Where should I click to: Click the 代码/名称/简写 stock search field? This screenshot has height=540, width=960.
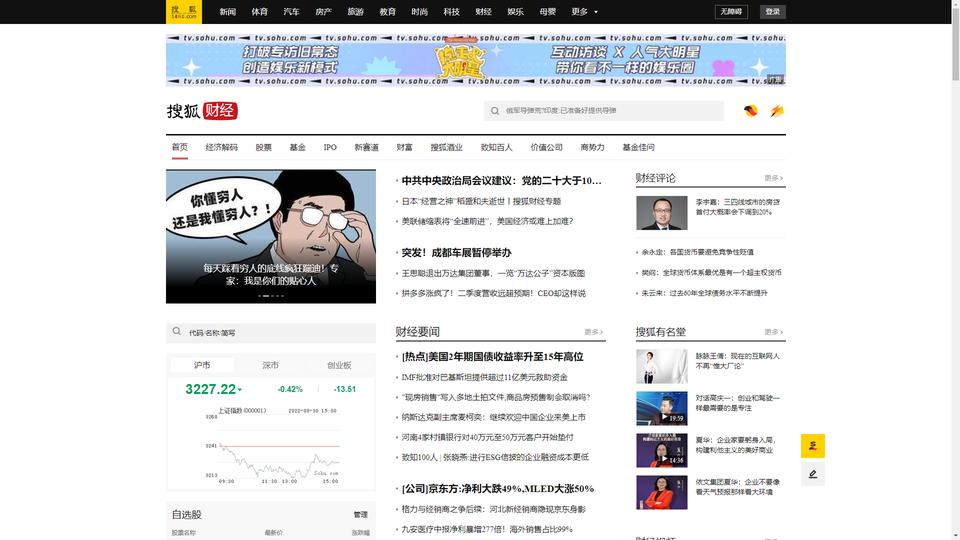click(271, 332)
